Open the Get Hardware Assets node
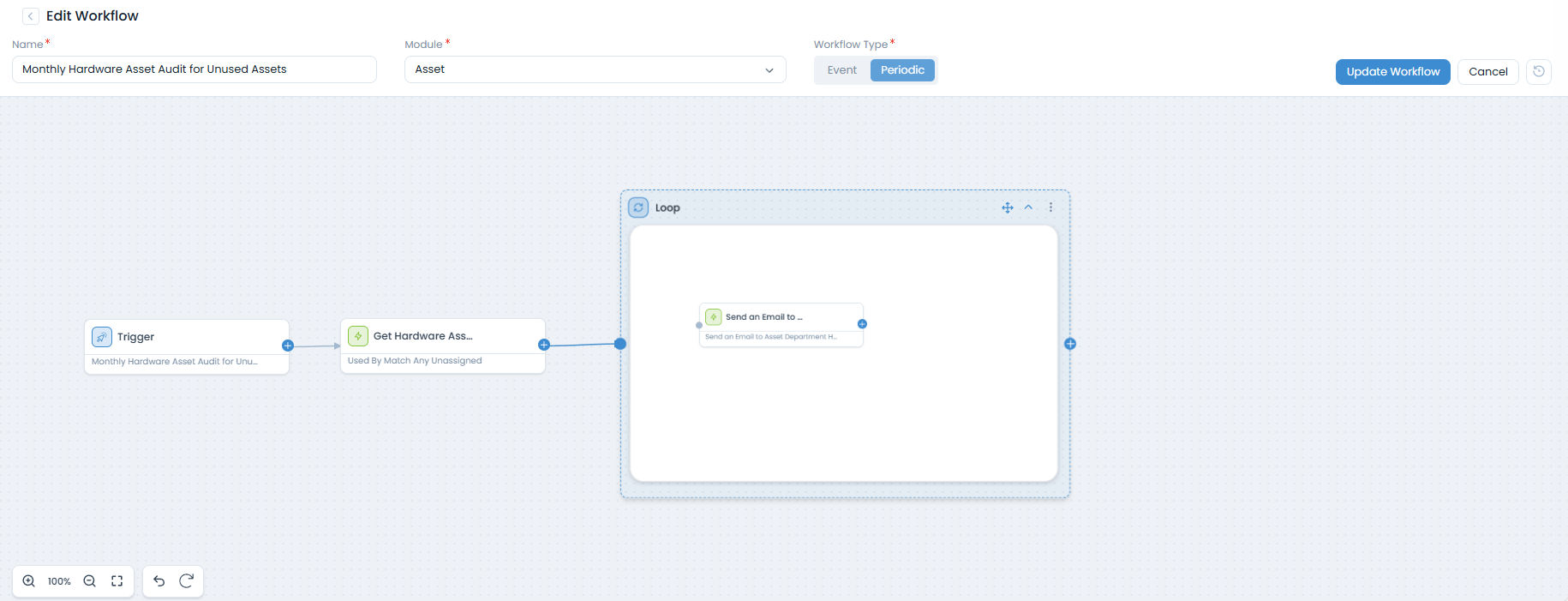1568x601 pixels. pos(442,337)
